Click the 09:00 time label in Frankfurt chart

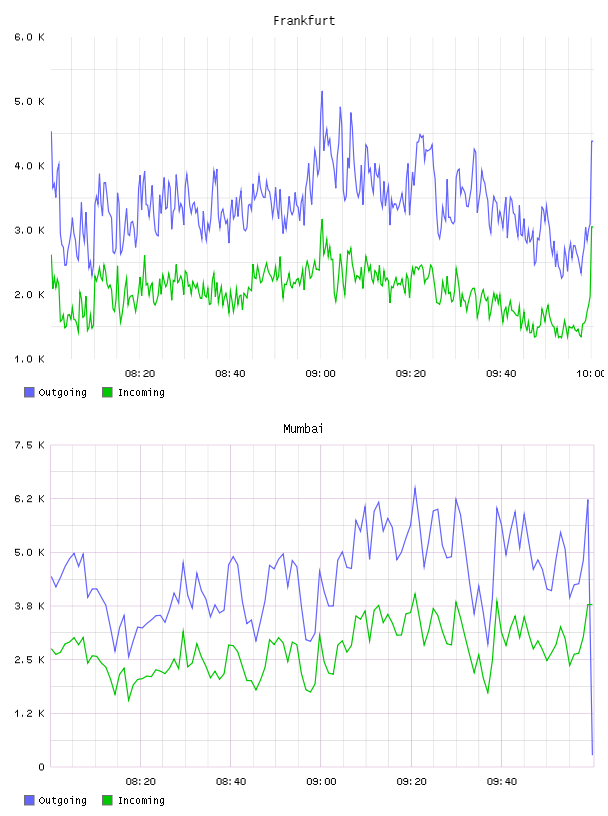pos(321,374)
